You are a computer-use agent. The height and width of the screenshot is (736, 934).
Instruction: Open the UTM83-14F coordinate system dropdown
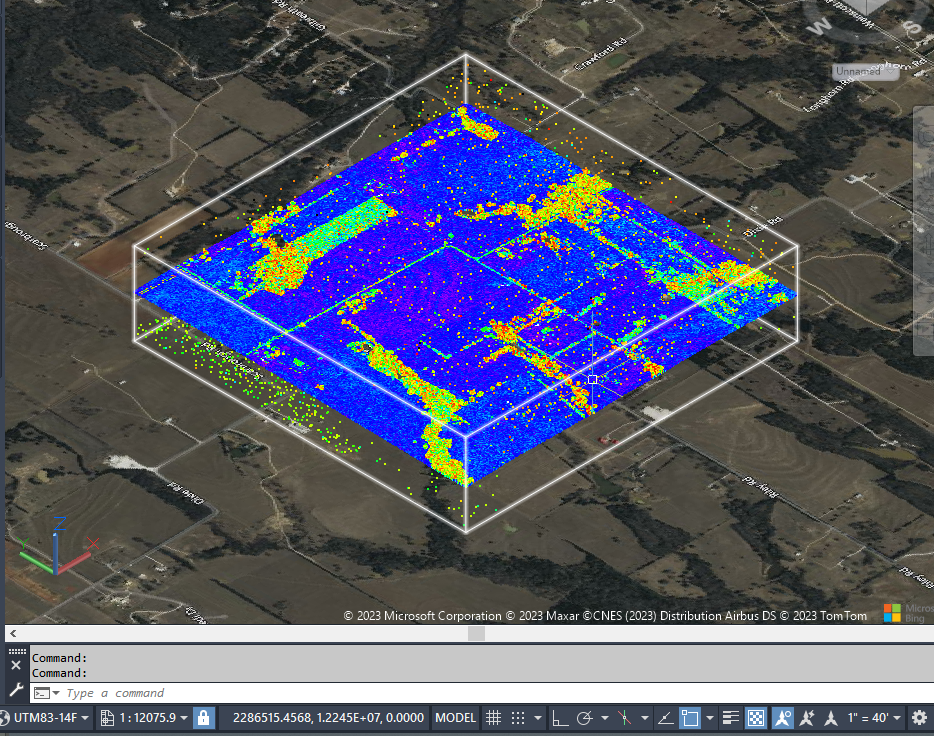pyautogui.click(x=47, y=717)
